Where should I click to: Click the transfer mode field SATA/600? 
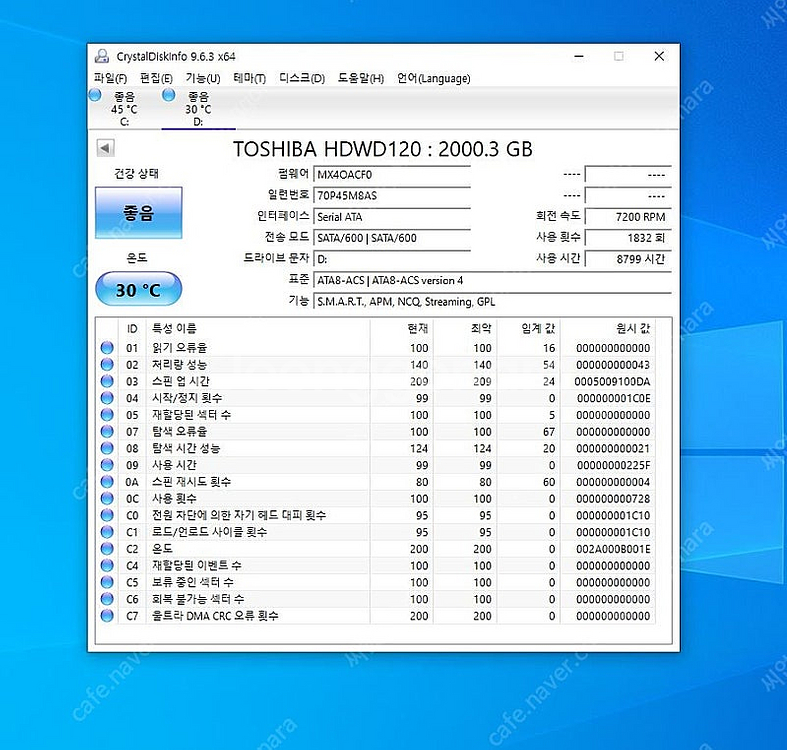tap(392, 238)
